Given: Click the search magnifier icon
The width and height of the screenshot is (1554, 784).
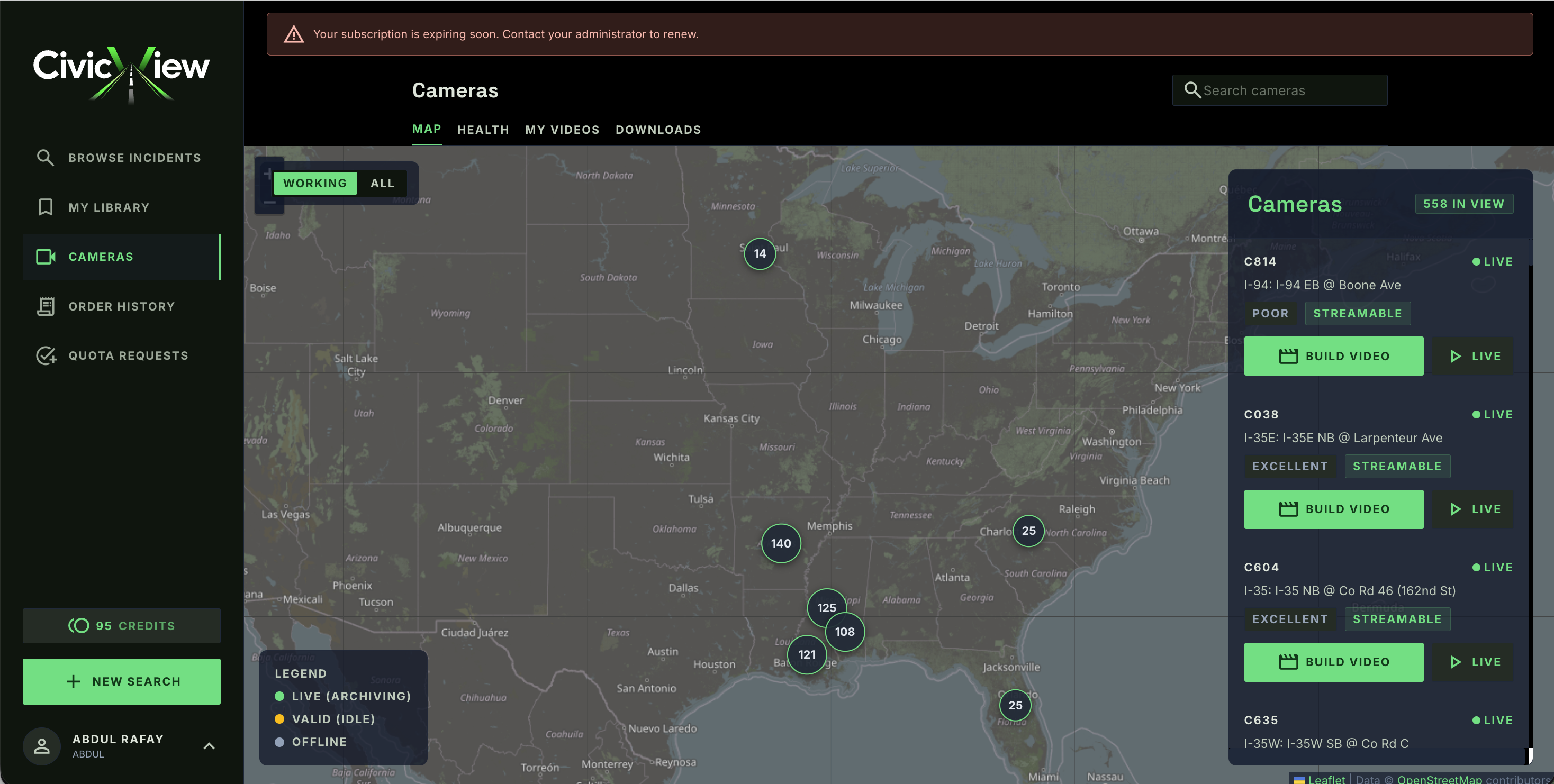Looking at the screenshot, I should [x=1191, y=90].
